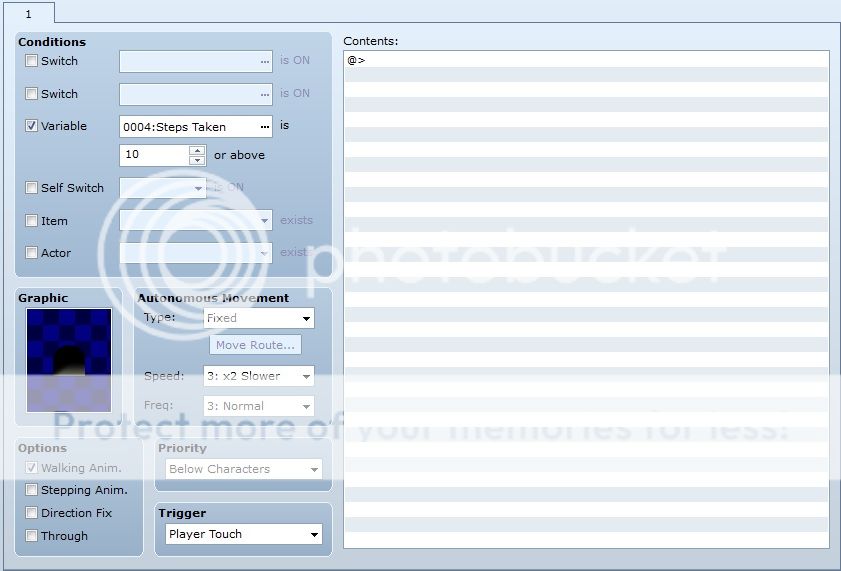The image size is (841, 571).
Task: Check the Stepping Anim. option
Action: [x=32, y=490]
